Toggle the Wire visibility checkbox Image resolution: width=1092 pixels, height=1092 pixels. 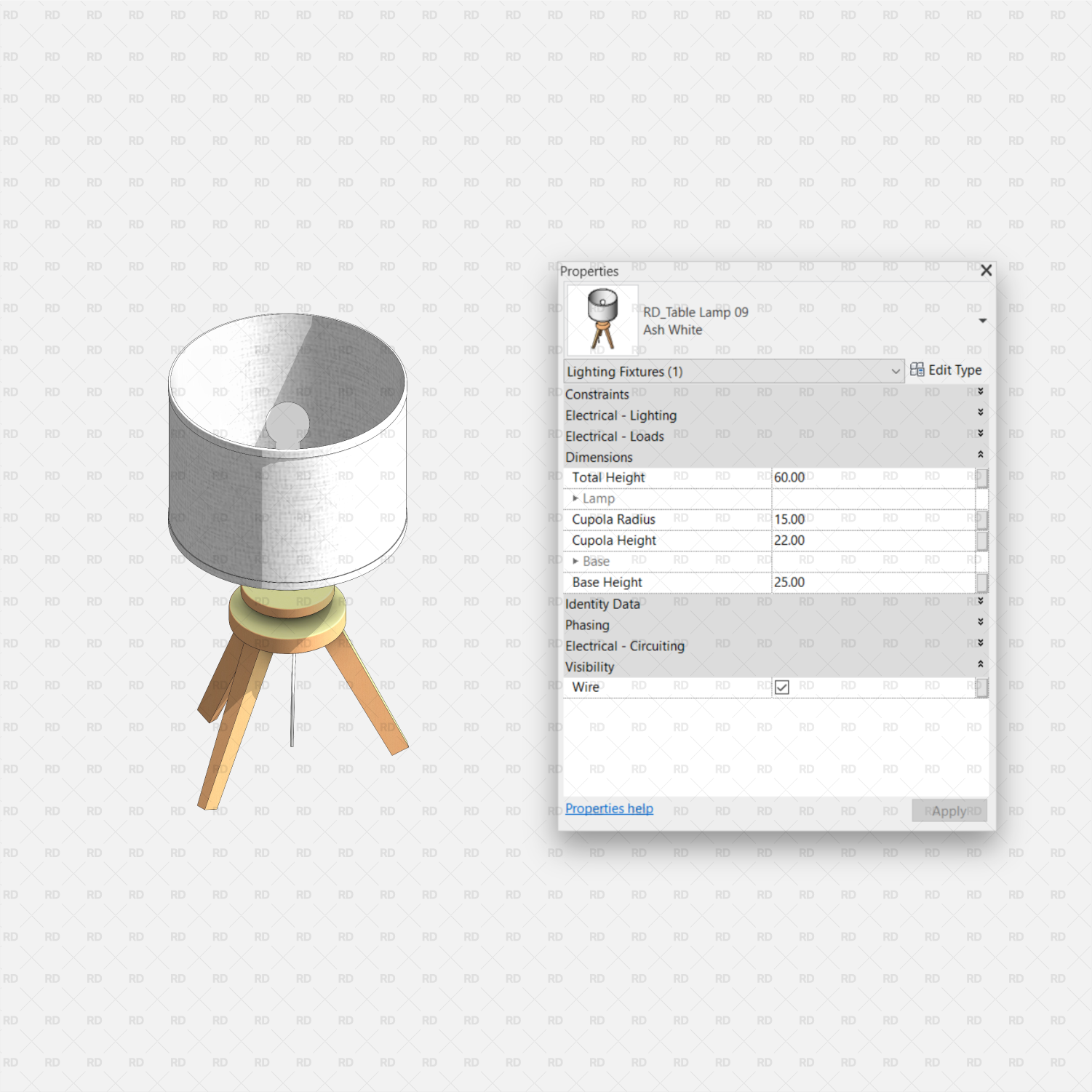781,687
